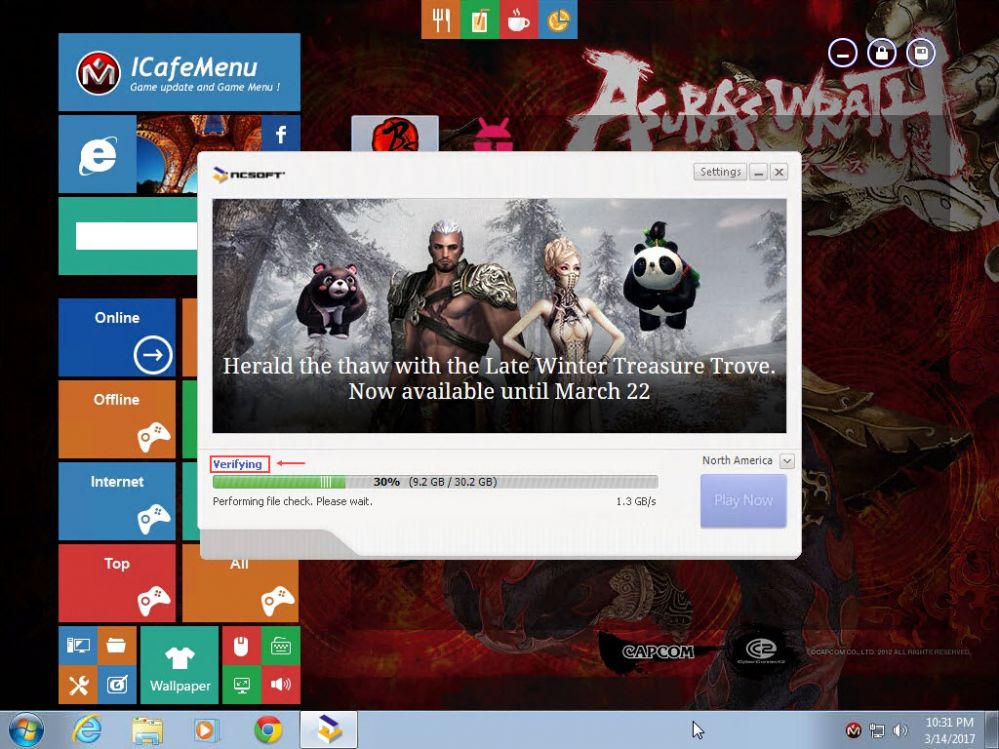
Task: Open the Blade & Soul desktop shortcut
Action: tap(395, 134)
